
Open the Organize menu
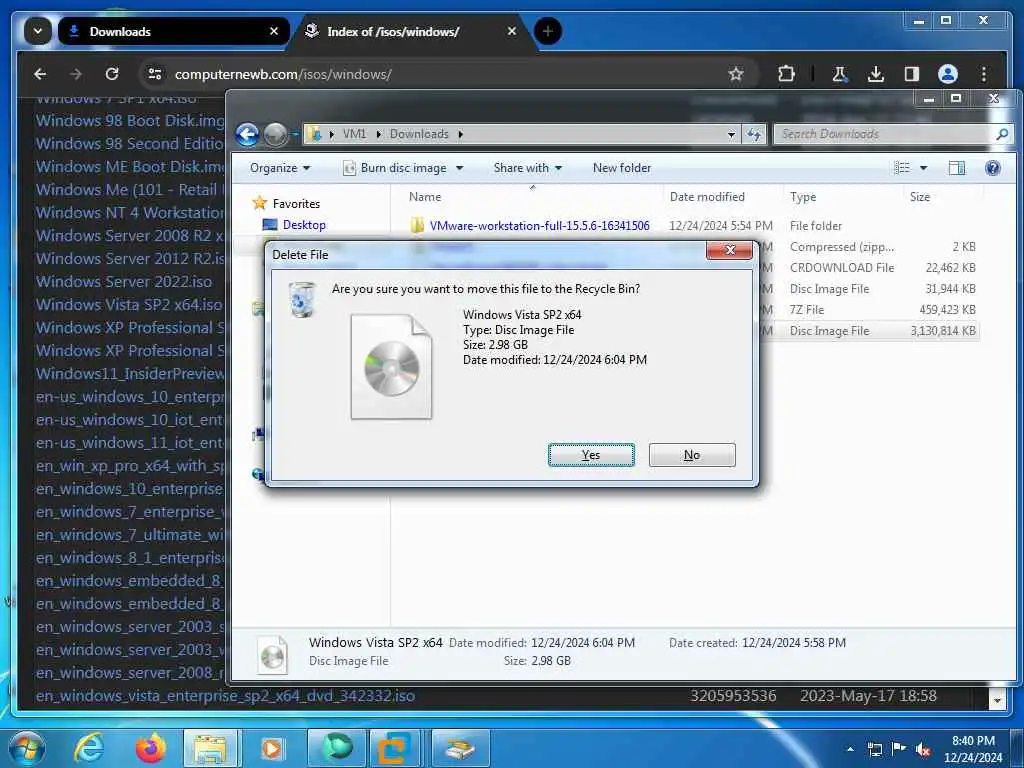pyautogui.click(x=280, y=168)
